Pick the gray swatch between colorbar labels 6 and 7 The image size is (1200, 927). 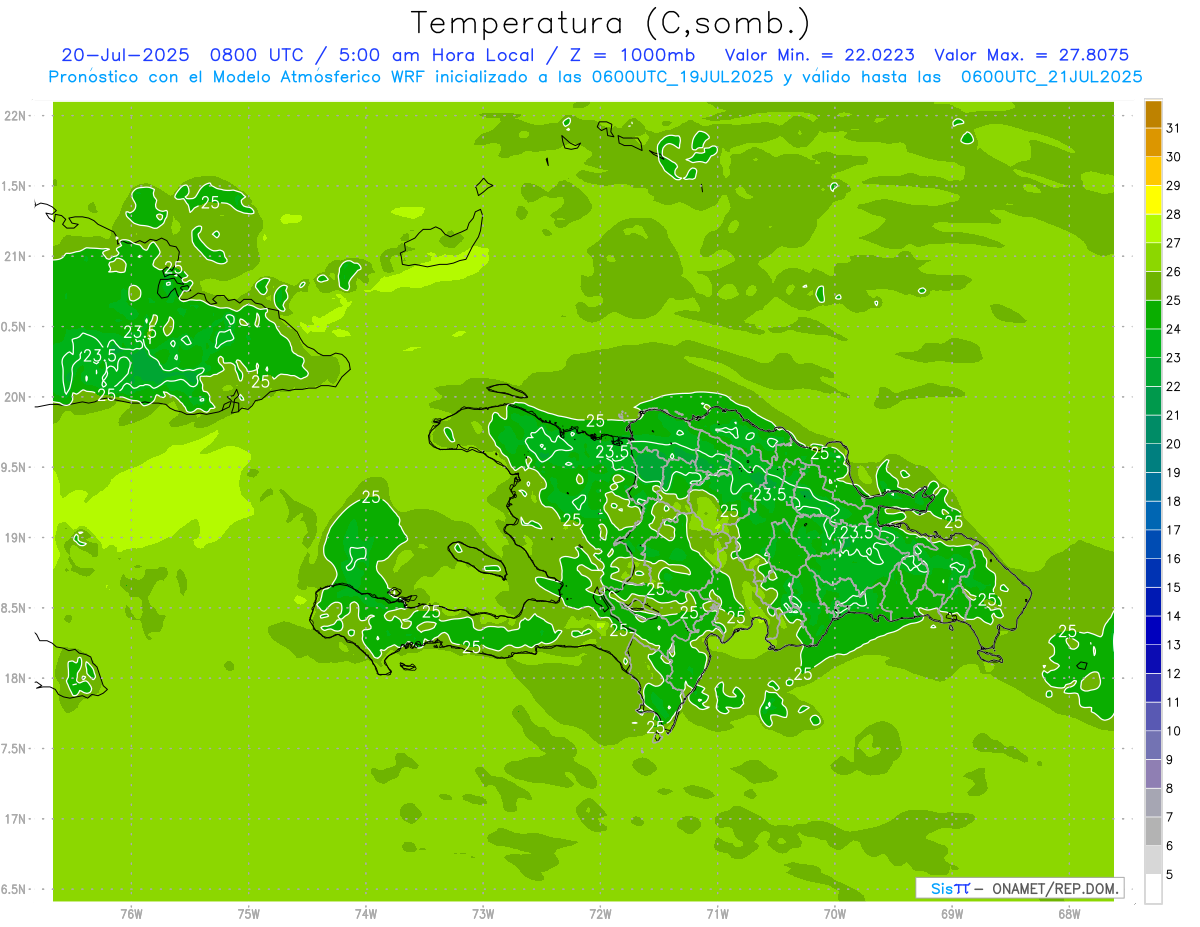(x=1153, y=832)
